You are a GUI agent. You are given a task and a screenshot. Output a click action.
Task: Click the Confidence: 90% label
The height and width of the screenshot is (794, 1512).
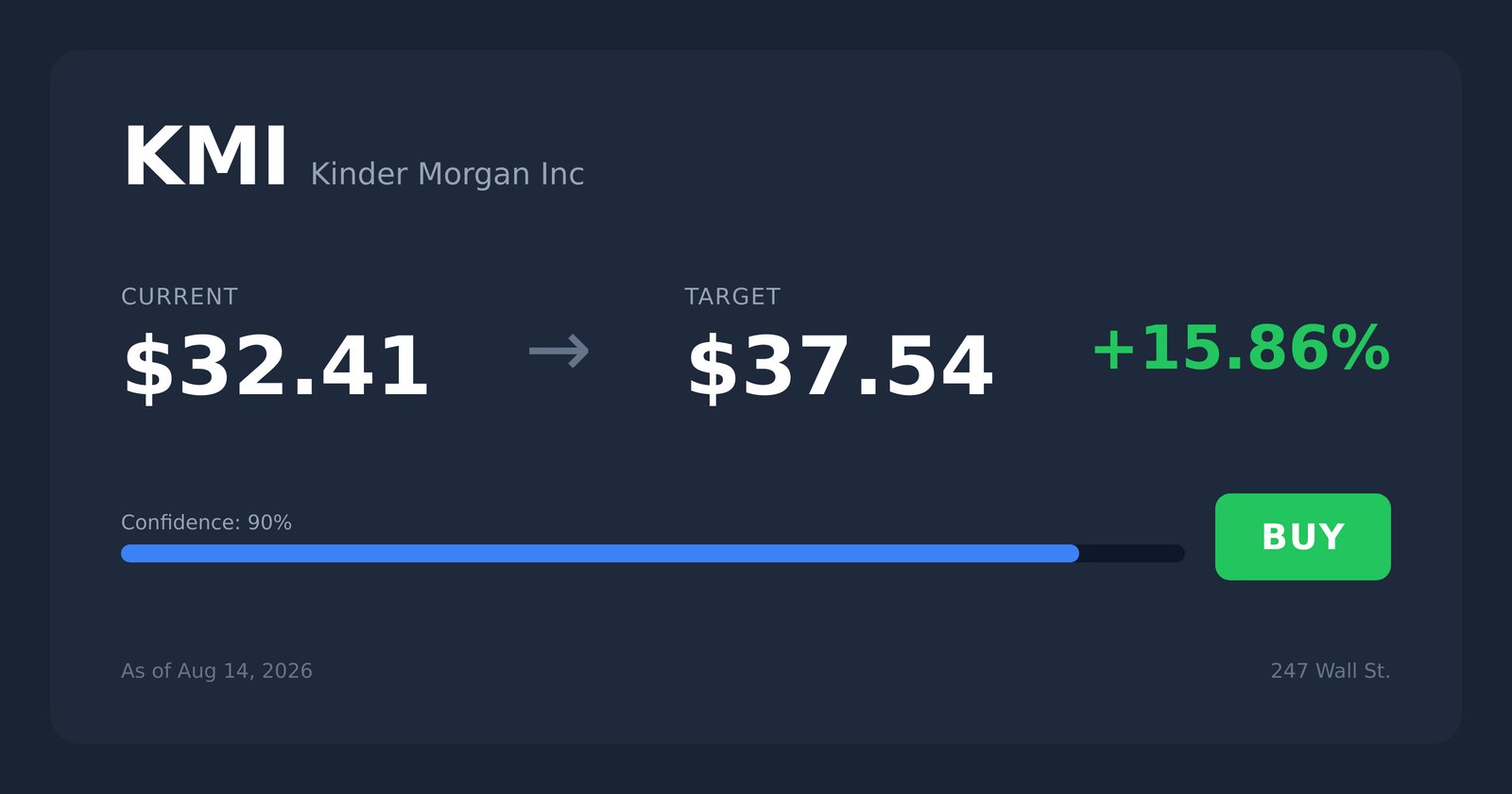point(206,523)
